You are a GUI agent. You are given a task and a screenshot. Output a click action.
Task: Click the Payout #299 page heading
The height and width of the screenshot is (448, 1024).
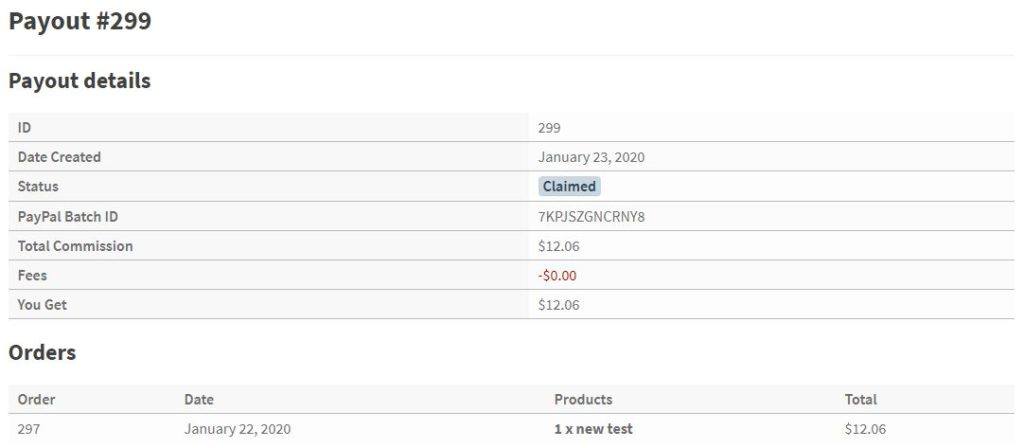point(80,21)
